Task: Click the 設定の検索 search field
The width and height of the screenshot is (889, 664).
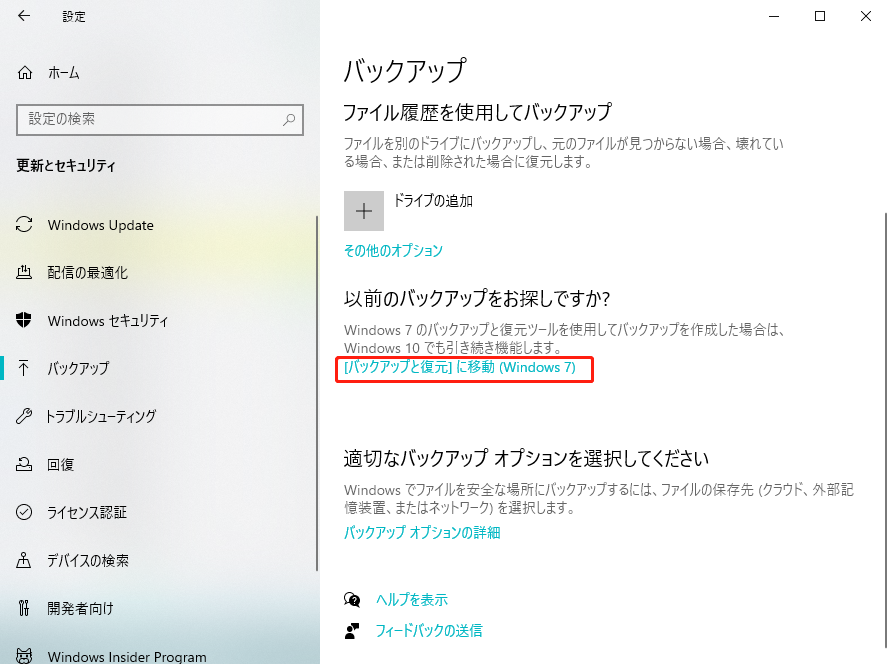Action: tap(160, 120)
